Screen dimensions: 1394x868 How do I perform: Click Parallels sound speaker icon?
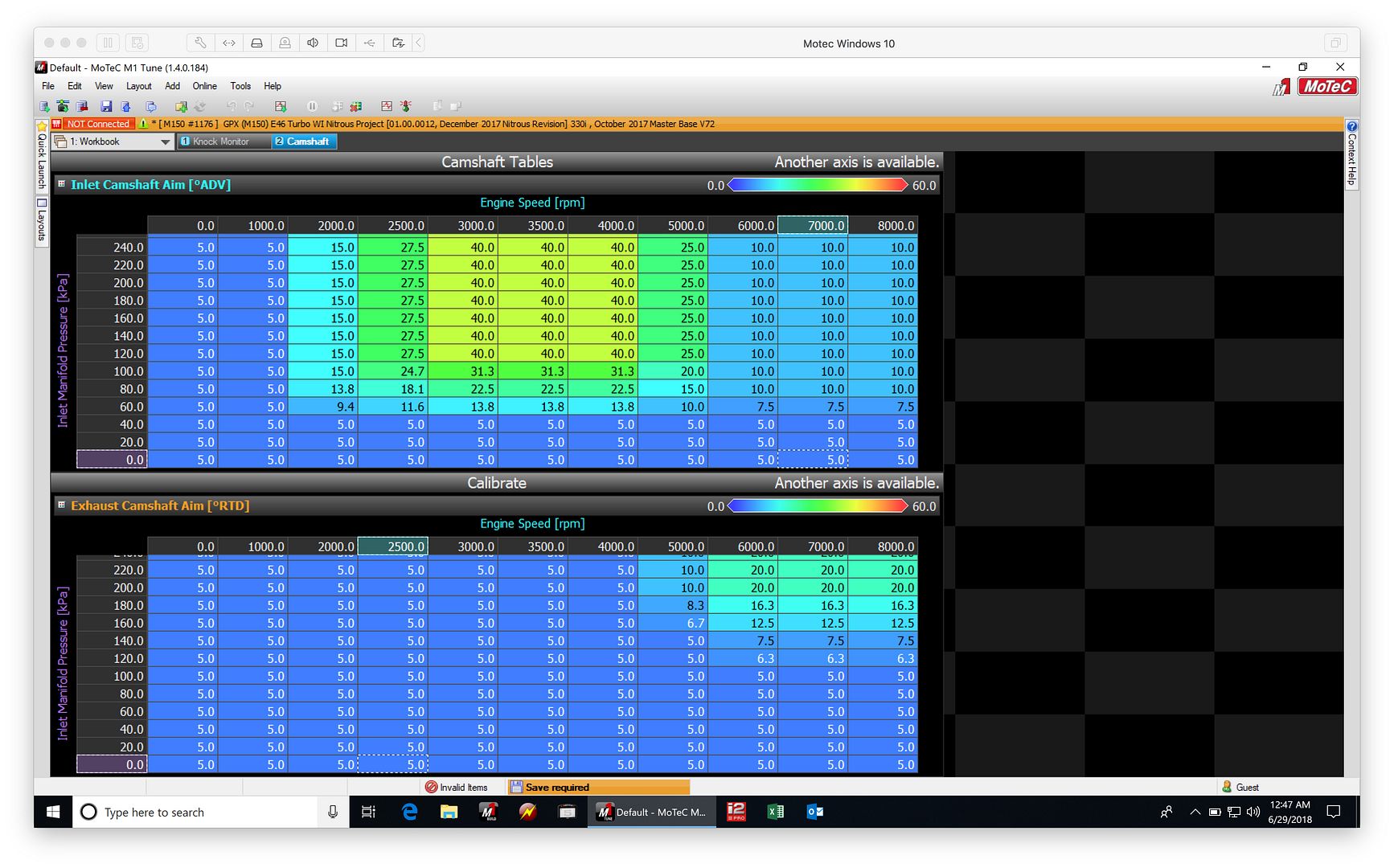coord(313,43)
